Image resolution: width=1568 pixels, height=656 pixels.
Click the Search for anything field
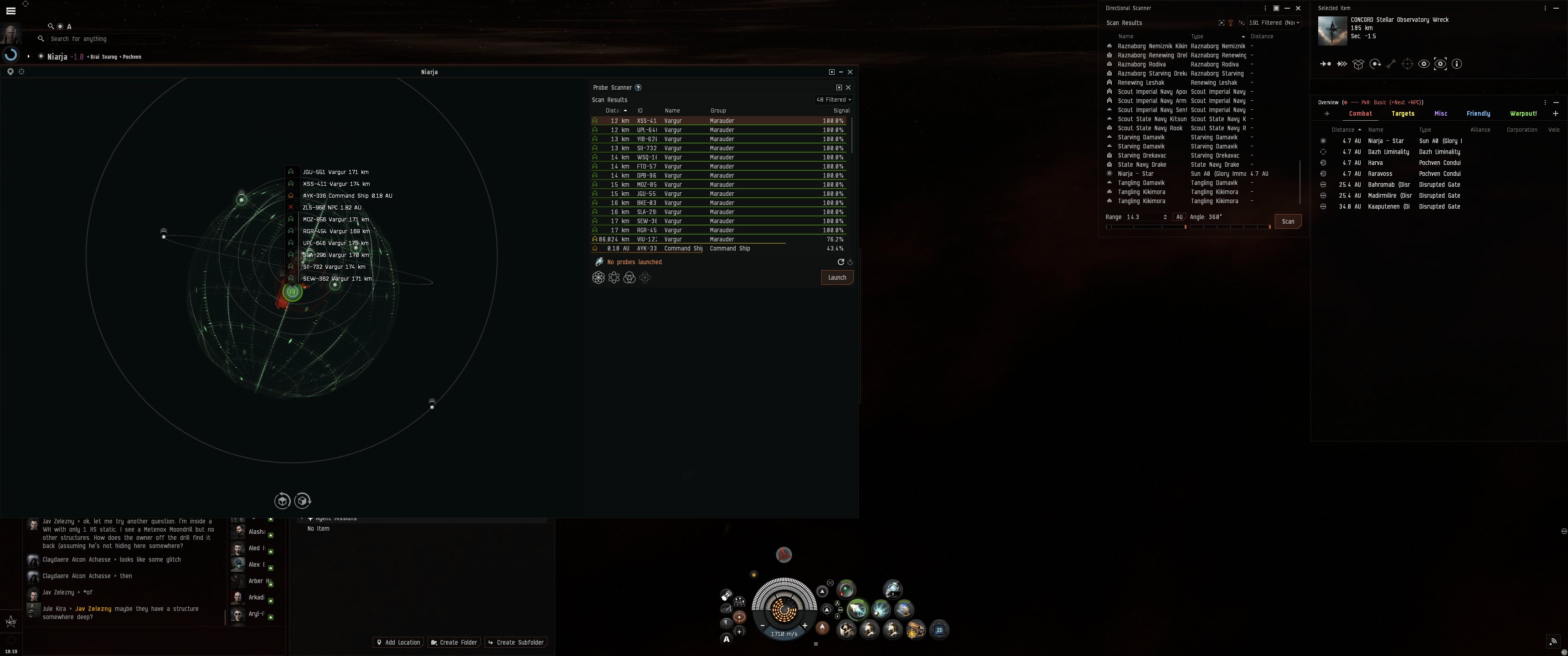105,39
